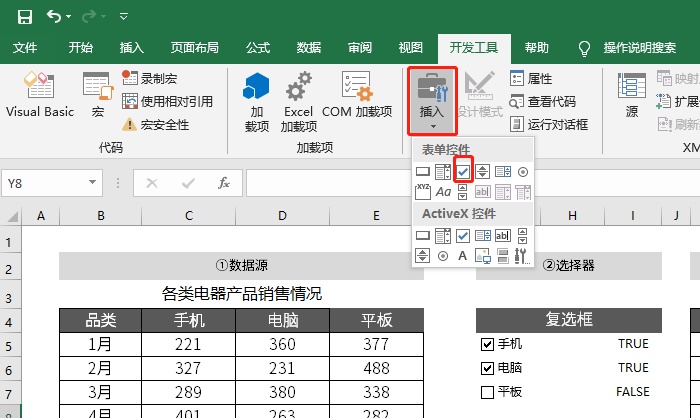
Task: Click the 各类电器产品销售情况 title cell
Action: [x=242, y=294]
